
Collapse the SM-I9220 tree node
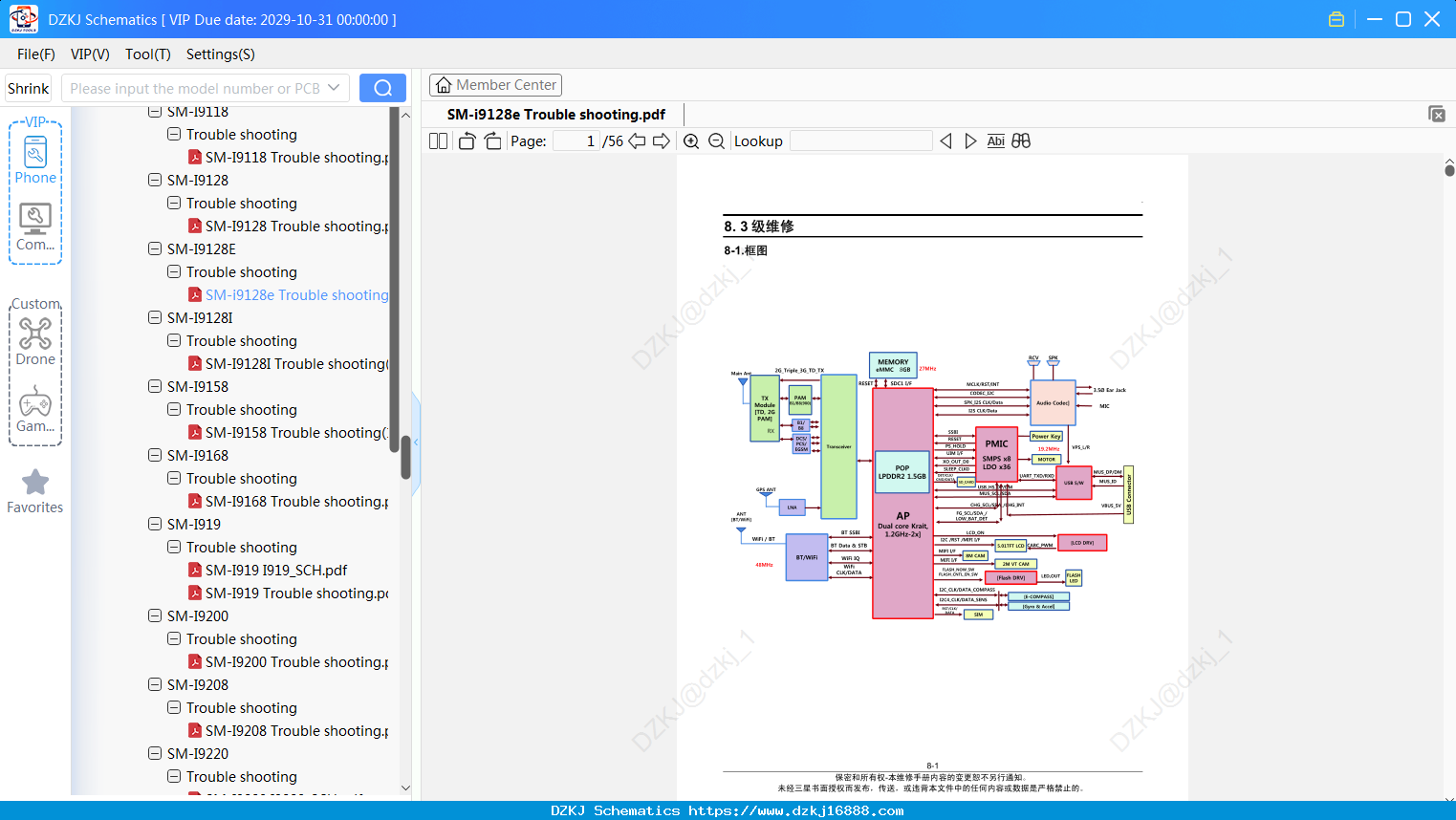[x=155, y=753]
